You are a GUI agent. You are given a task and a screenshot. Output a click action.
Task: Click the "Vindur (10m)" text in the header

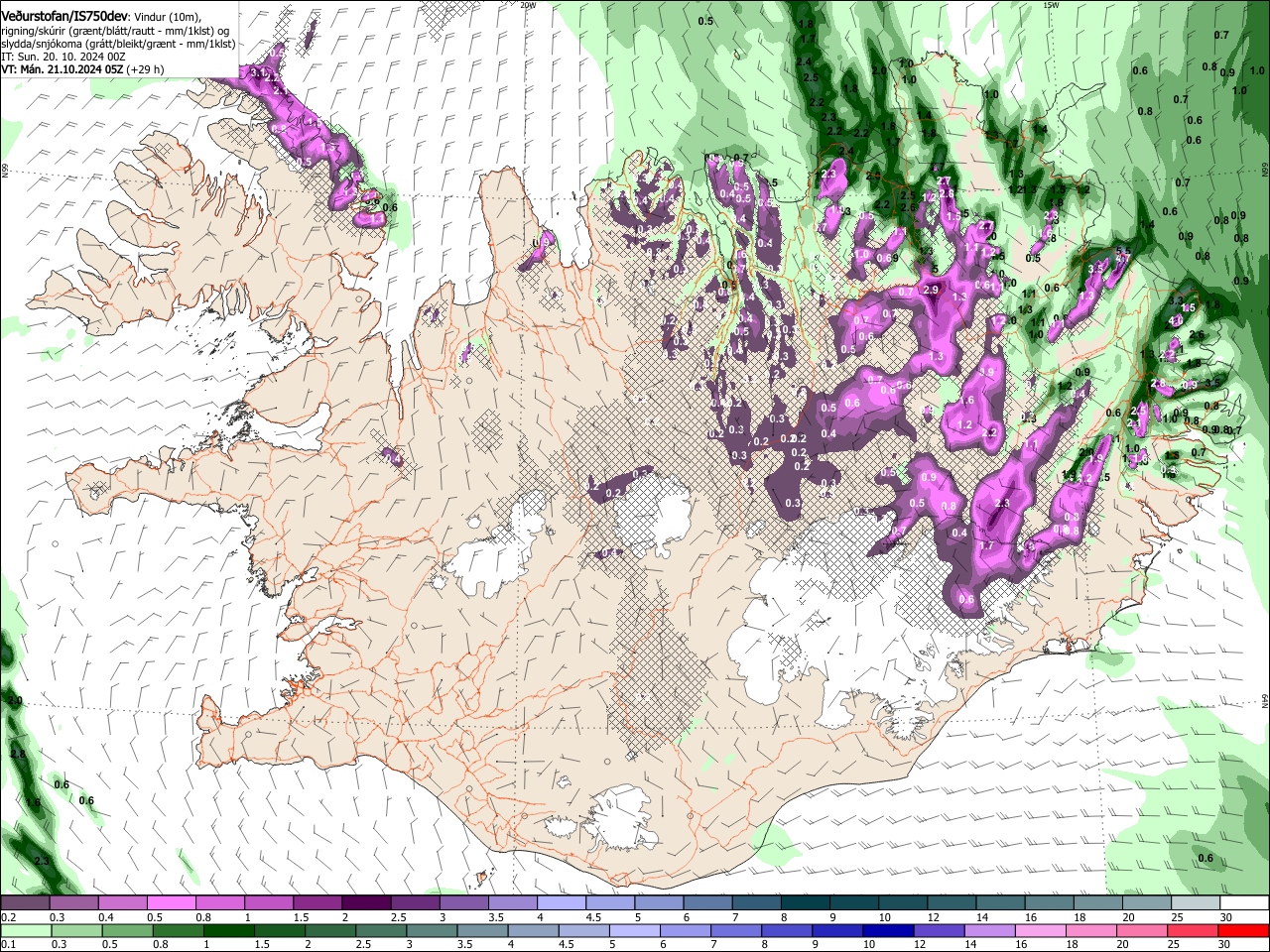pyautogui.click(x=167, y=18)
